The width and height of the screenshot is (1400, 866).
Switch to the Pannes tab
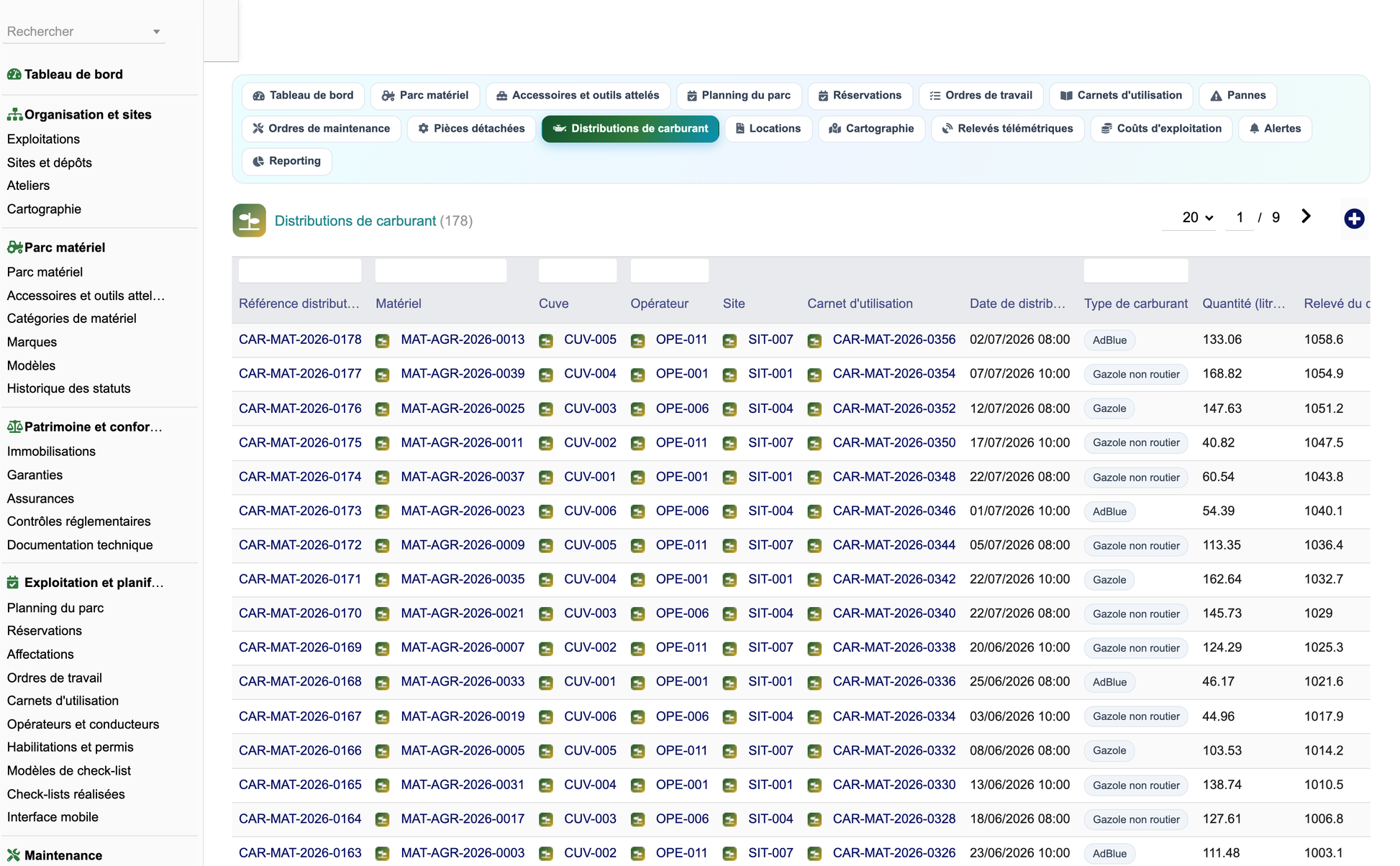[x=1238, y=96]
